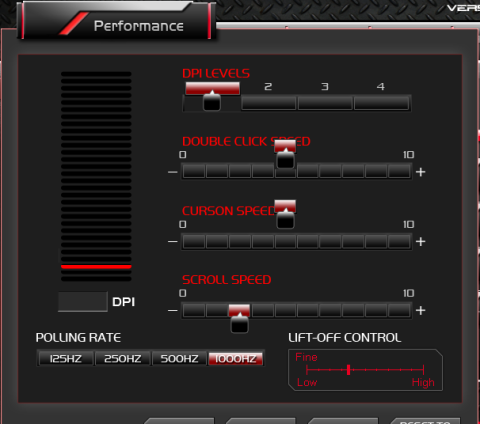This screenshot has width=480, height=424.
Task: Click the DPI level 1 slider handle
Action: pos(212,100)
